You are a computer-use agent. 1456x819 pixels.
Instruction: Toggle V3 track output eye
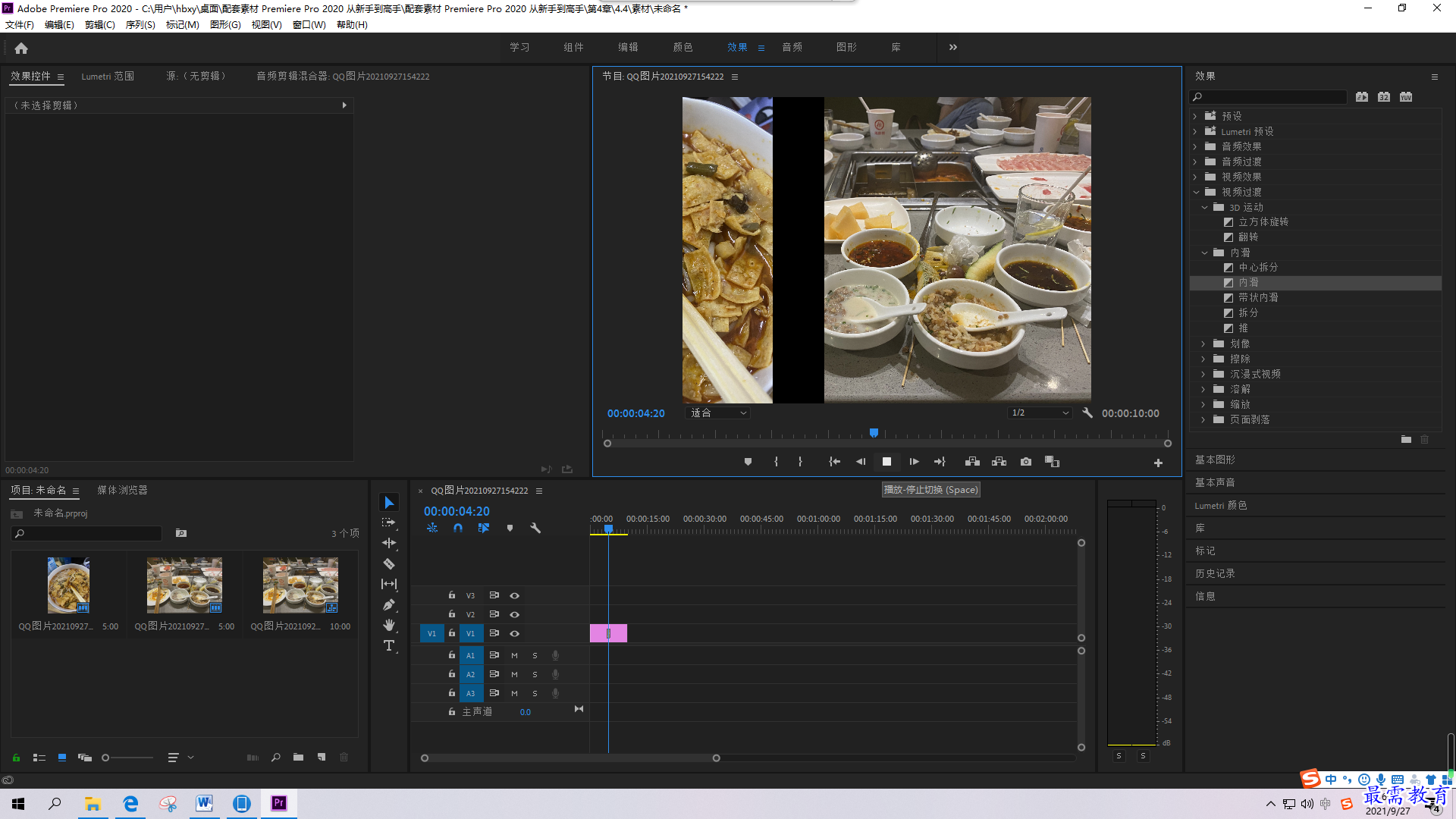pyautogui.click(x=514, y=595)
